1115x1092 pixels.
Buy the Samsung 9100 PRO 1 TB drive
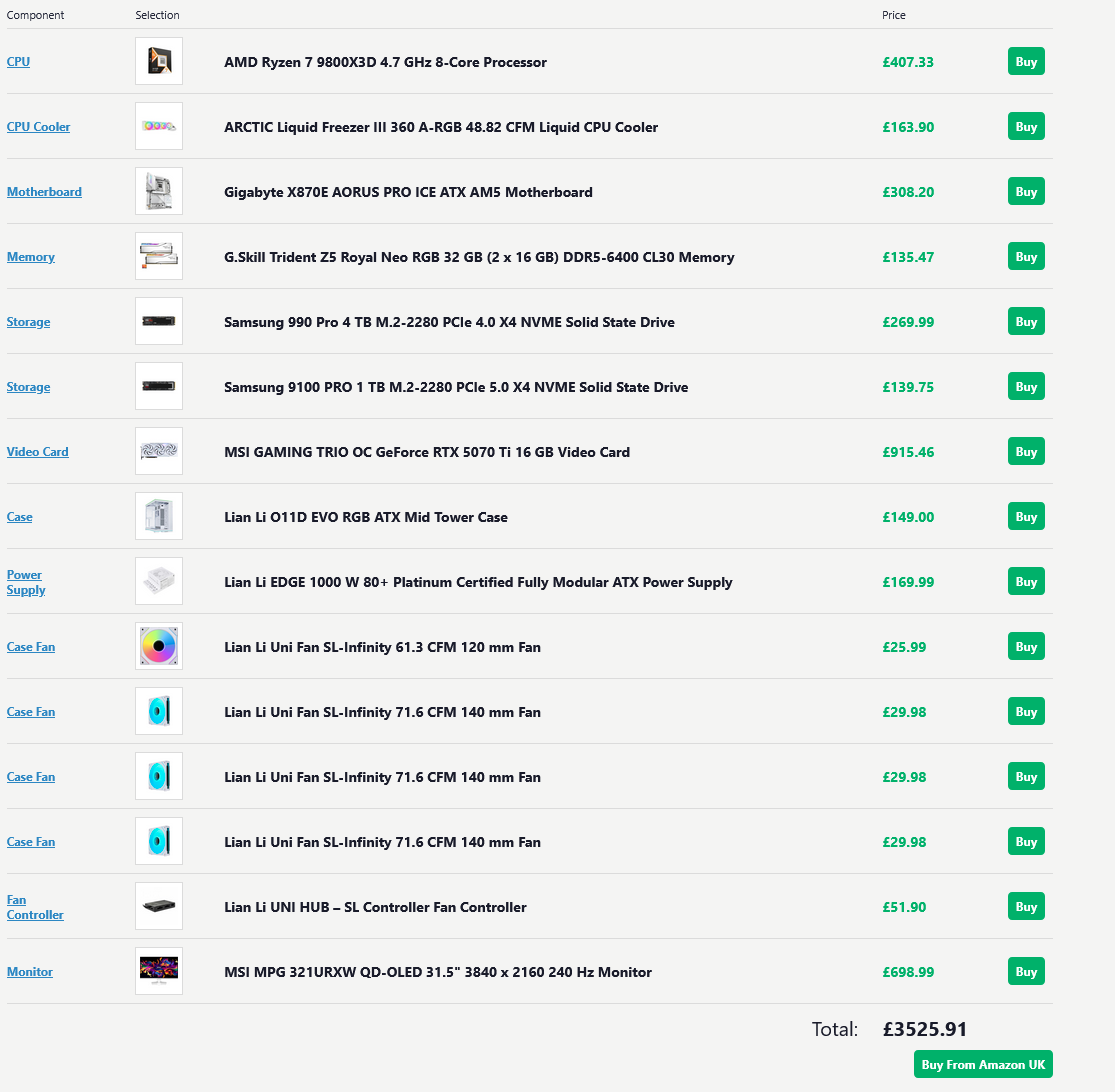1026,387
